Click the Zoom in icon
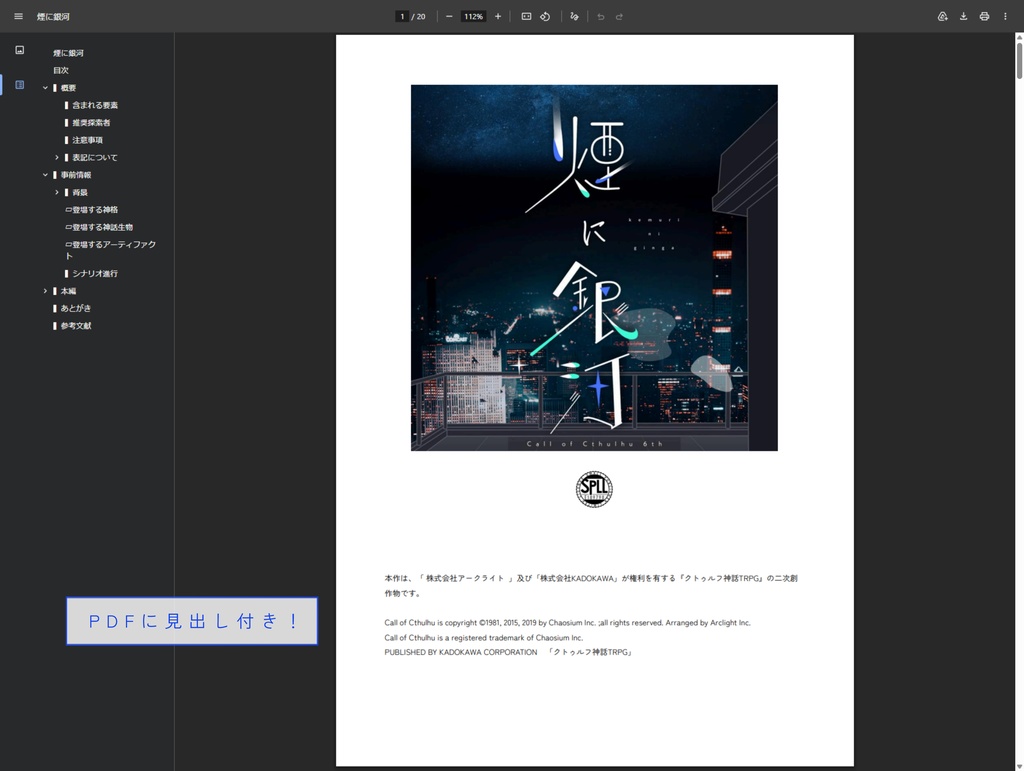 click(497, 16)
